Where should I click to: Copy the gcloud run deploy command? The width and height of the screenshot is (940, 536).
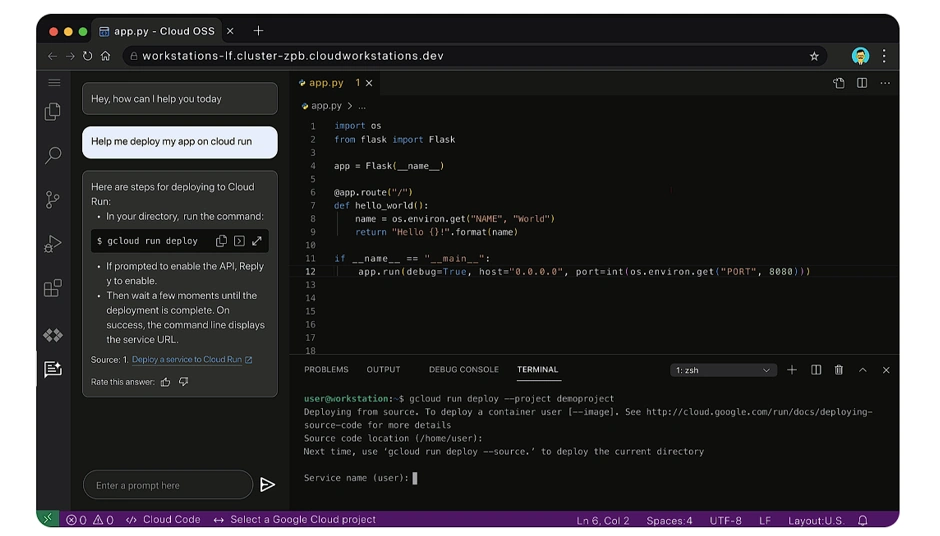pyautogui.click(x=221, y=241)
